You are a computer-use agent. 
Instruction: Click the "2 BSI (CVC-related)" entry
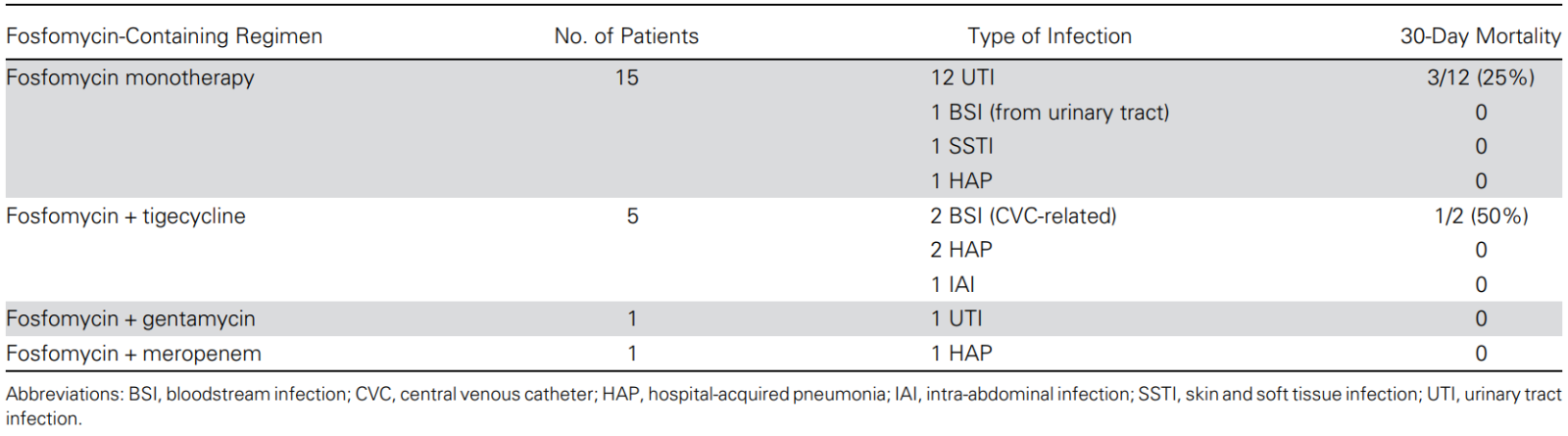[1023, 217]
